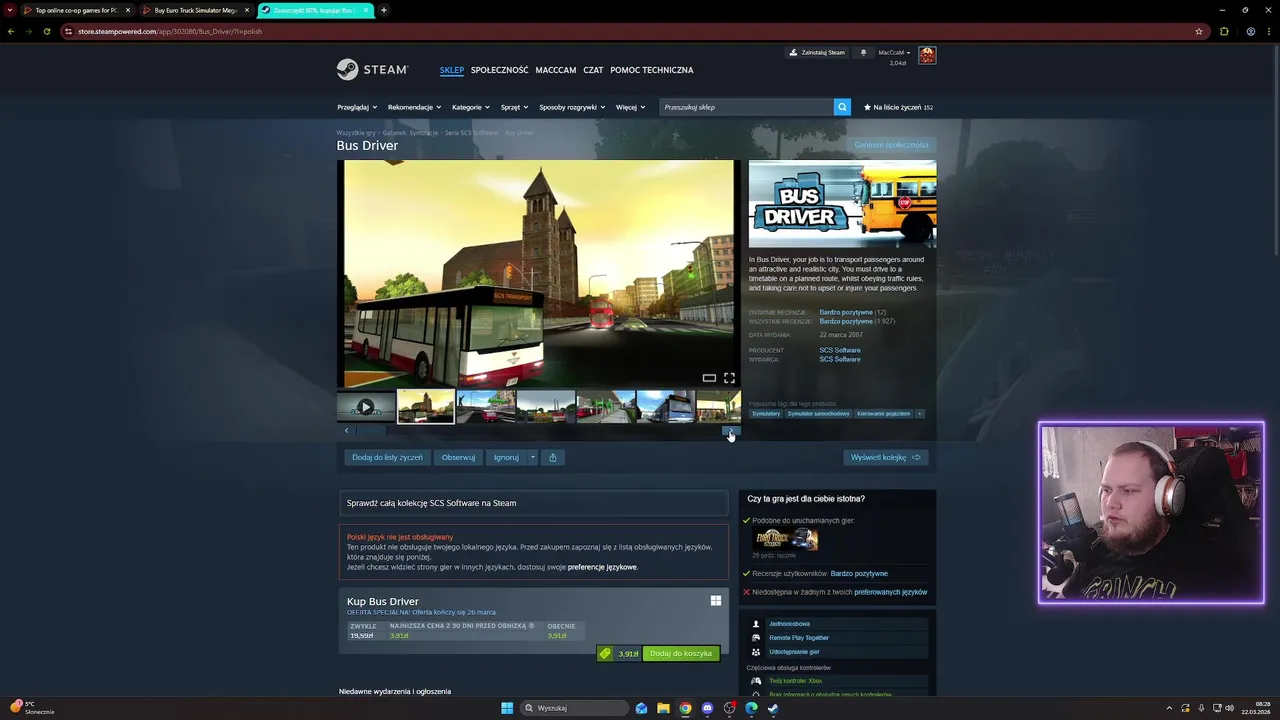Switch to Euro Truck Simulator browser tab
The image size is (1280, 720).
195,10
